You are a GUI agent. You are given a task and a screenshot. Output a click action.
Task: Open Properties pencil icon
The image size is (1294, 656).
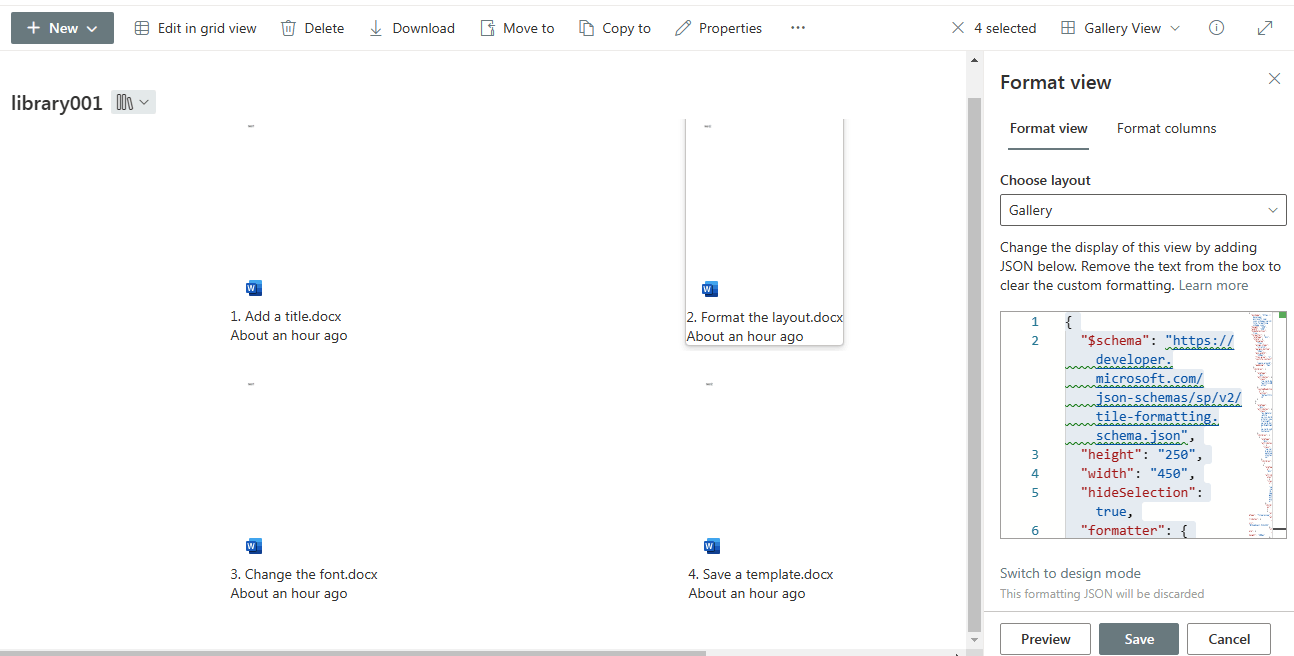tap(683, 28)
